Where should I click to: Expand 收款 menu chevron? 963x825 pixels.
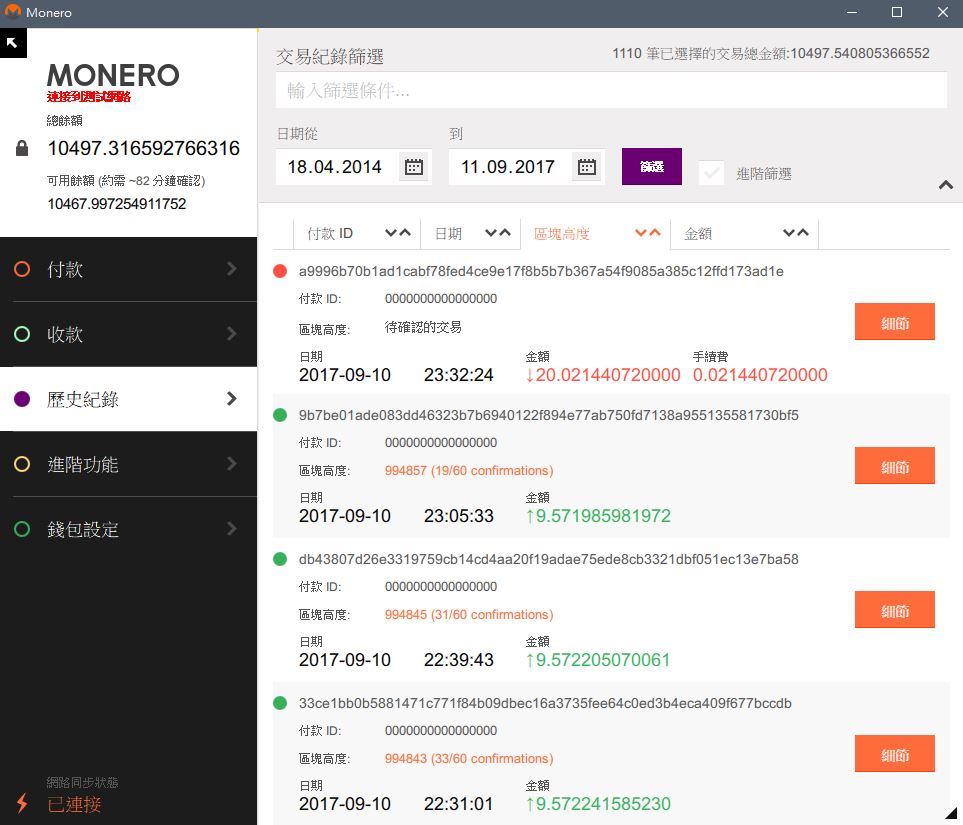click(x=232, y=334)
